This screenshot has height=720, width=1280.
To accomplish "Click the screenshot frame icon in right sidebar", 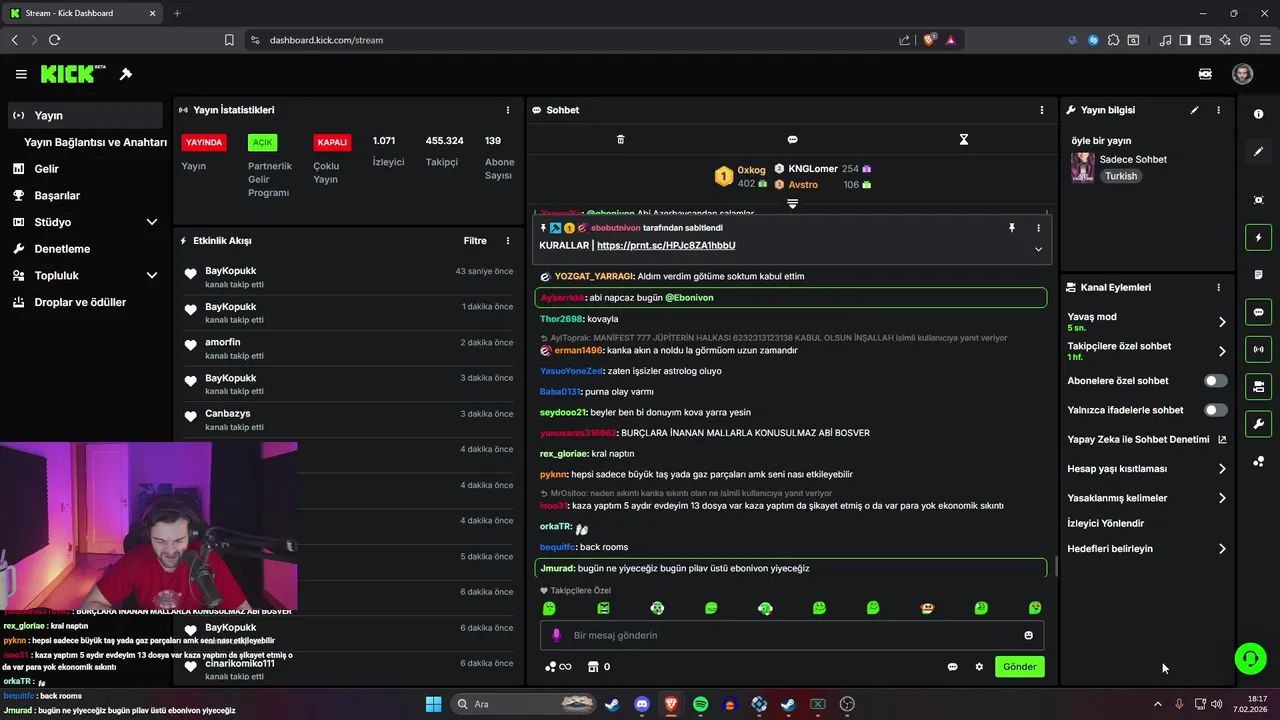I will [x=1258, y=200].
